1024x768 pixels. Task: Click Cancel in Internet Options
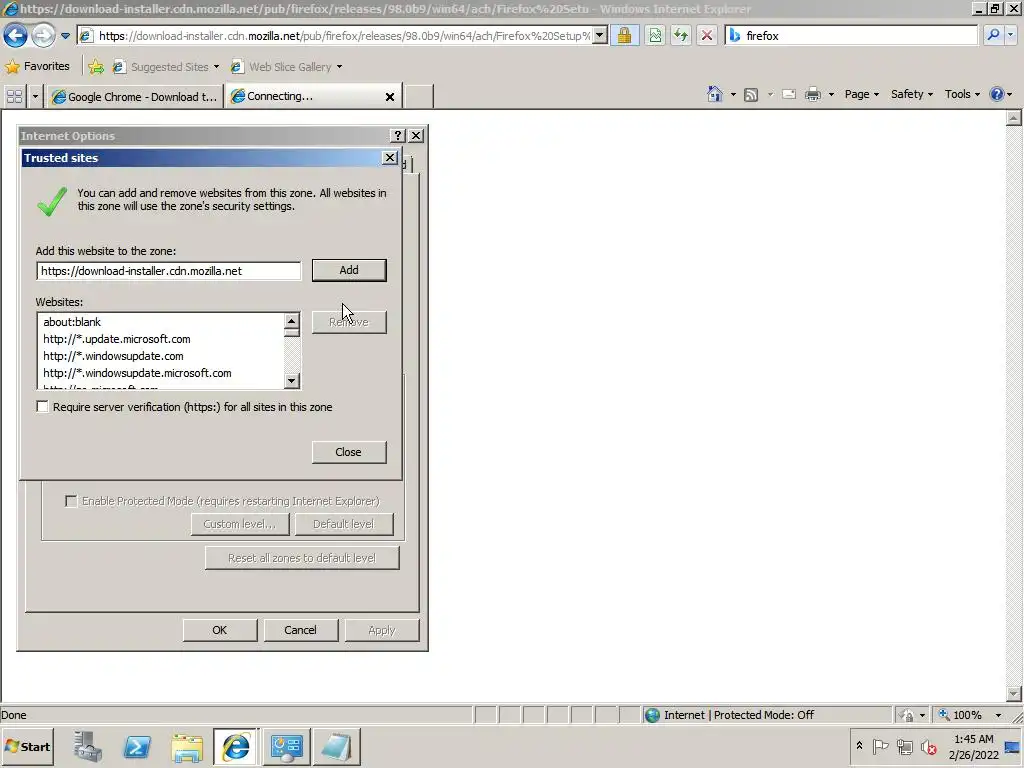(300, 630)
